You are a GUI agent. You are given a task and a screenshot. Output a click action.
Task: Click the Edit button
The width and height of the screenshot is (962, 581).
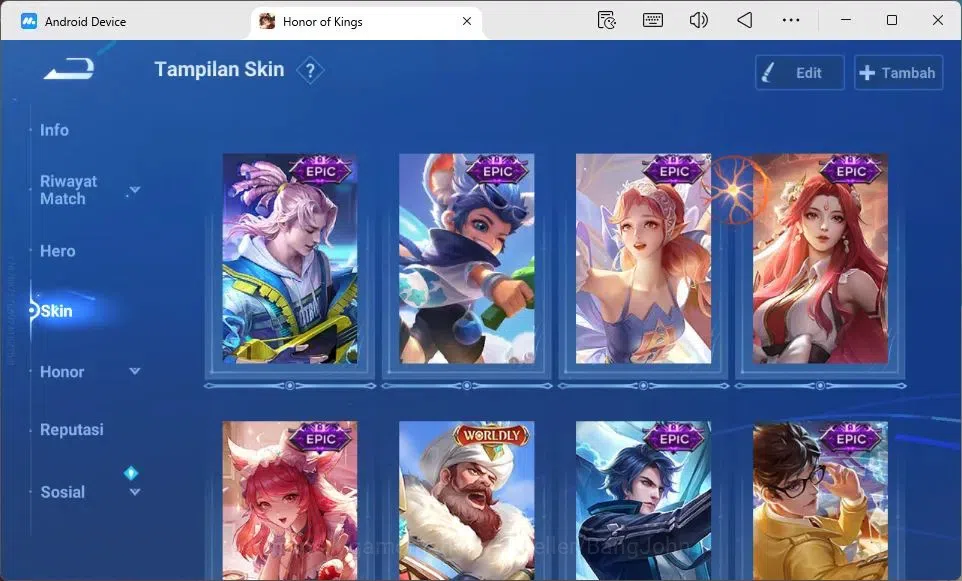(799, 72)
